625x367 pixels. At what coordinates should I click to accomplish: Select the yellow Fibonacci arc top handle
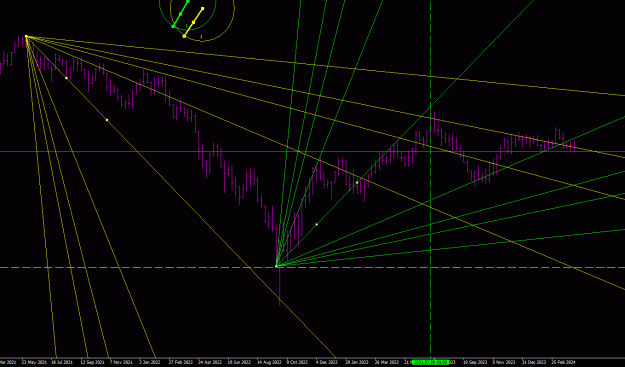[x=202, y=8]
